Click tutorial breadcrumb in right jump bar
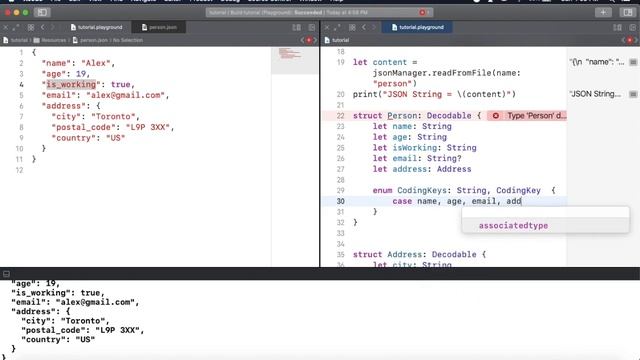This screenshot has width=640, height=360. pyautogui.click(x=337, y=40)
